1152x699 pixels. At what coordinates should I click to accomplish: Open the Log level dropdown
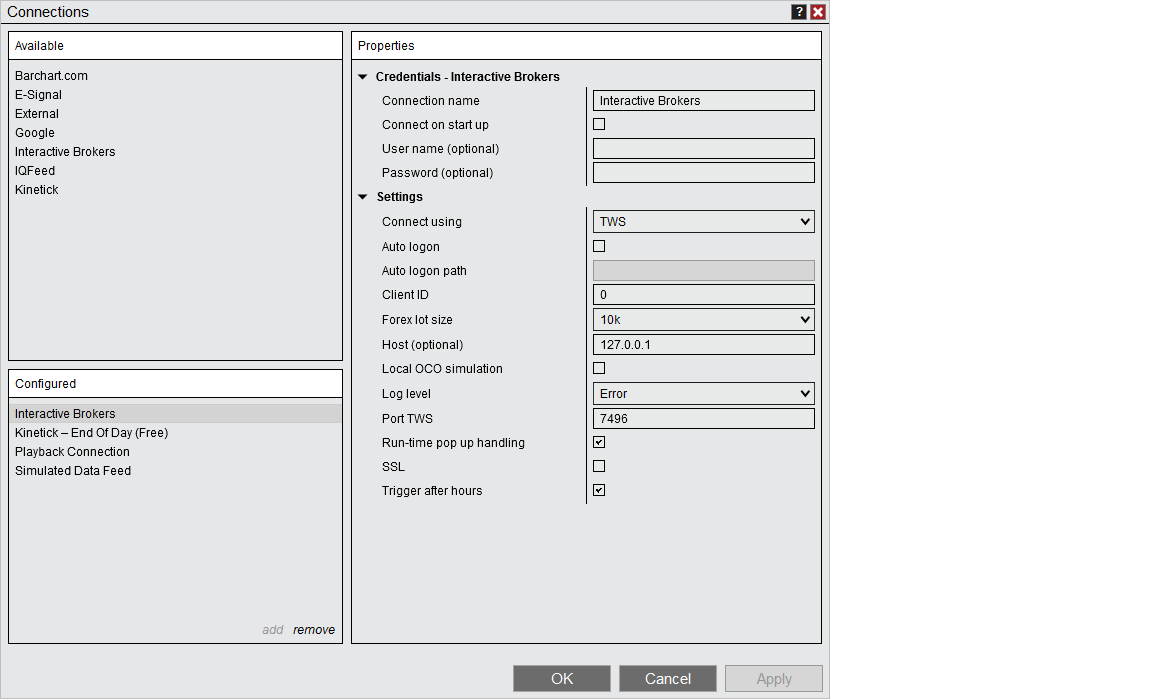pyautogui.click(x=704, y=394)
